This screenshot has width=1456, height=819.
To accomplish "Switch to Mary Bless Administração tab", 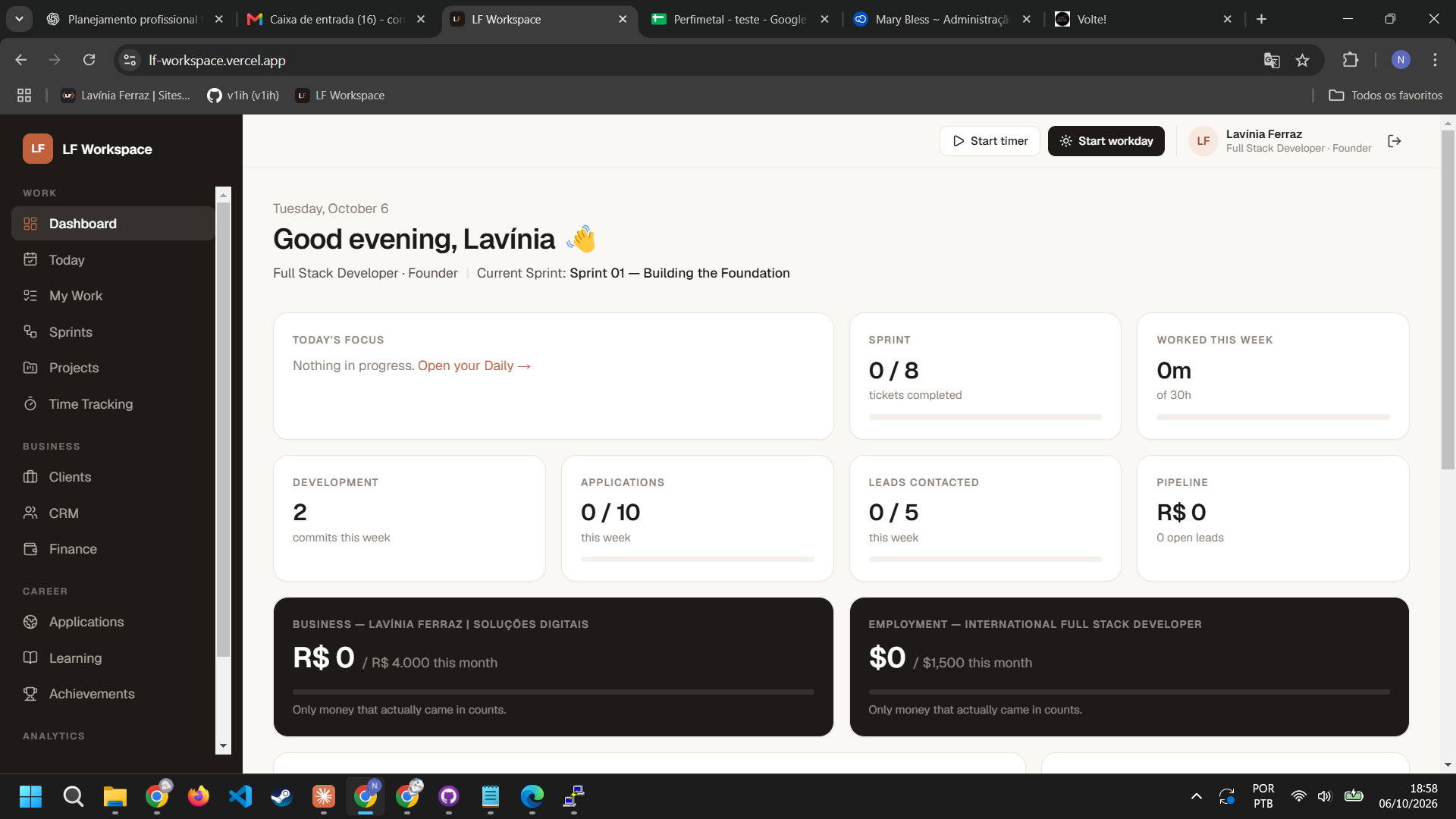I will point(943,19).
